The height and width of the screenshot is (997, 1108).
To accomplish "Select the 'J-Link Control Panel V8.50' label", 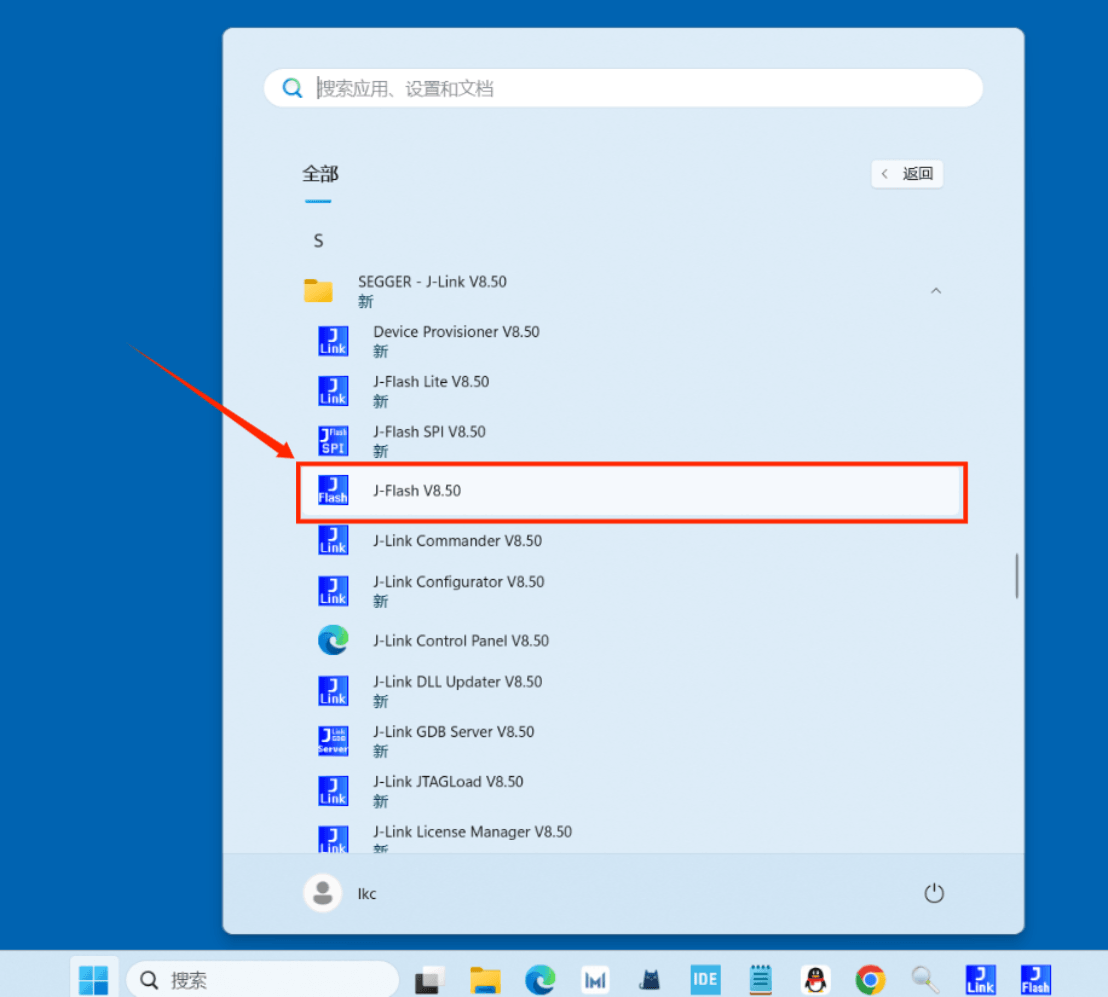I will (461, 641).
